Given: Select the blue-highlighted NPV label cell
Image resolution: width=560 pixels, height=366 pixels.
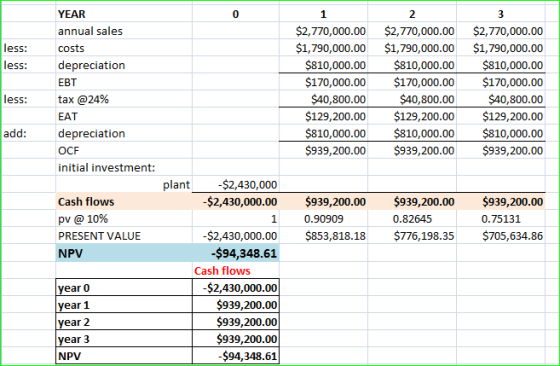Looking at the screenshot, I should point(124,253).
